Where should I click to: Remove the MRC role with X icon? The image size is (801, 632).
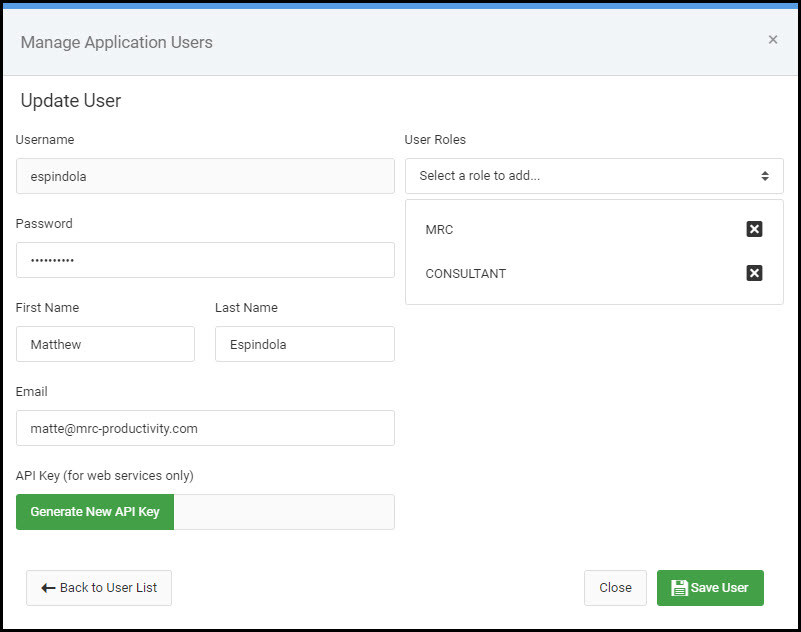pyautogui.click(x=754, y=229)
